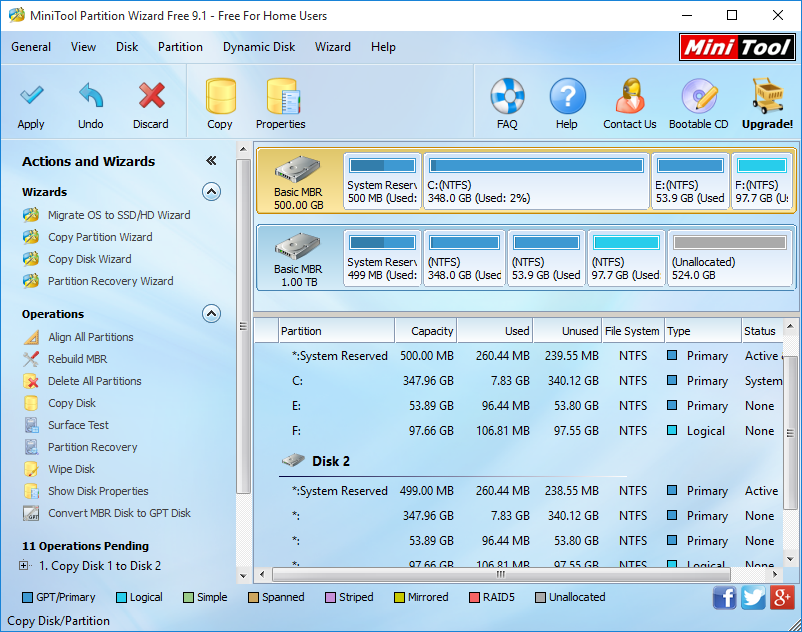Select System Reserved 499 MB block on second disk
This screenshot has width=802, height=632.
382,258
